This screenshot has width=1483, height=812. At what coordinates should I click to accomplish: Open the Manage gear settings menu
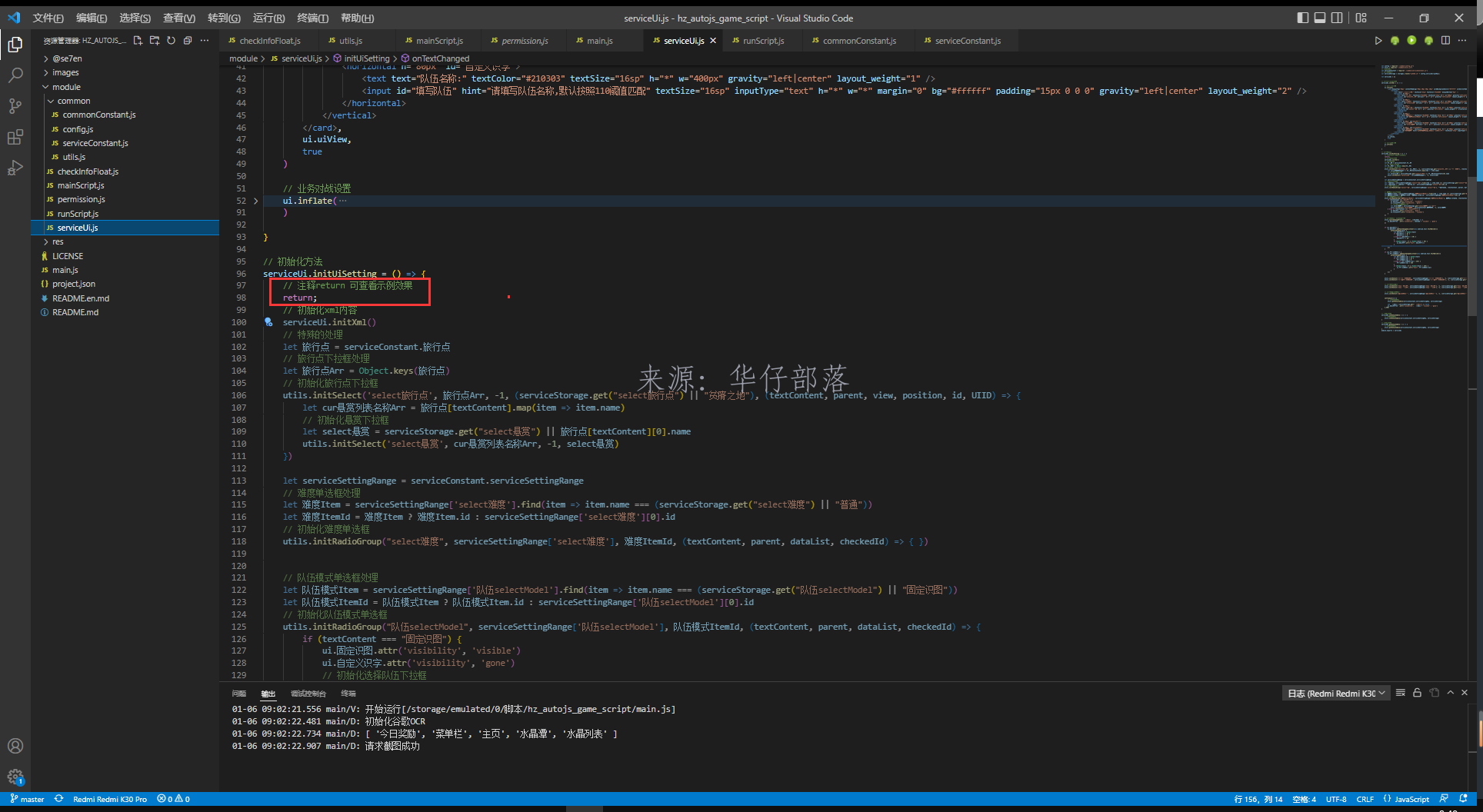pyautogui.click(x=15, y=777)
